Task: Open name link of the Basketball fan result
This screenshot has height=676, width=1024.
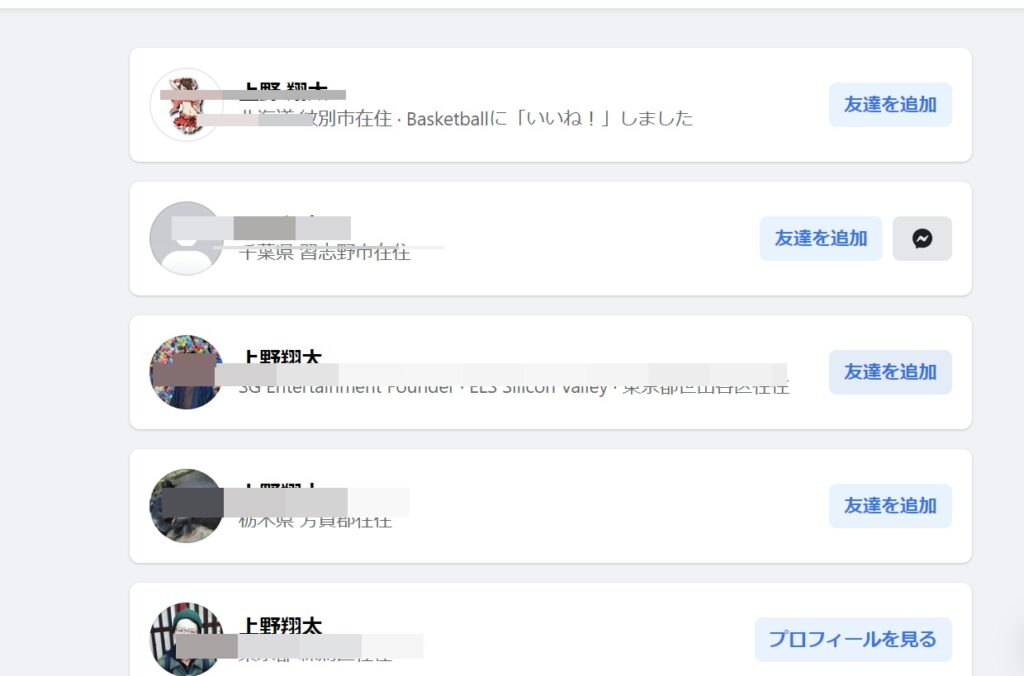Action: [x=283, y=91]
